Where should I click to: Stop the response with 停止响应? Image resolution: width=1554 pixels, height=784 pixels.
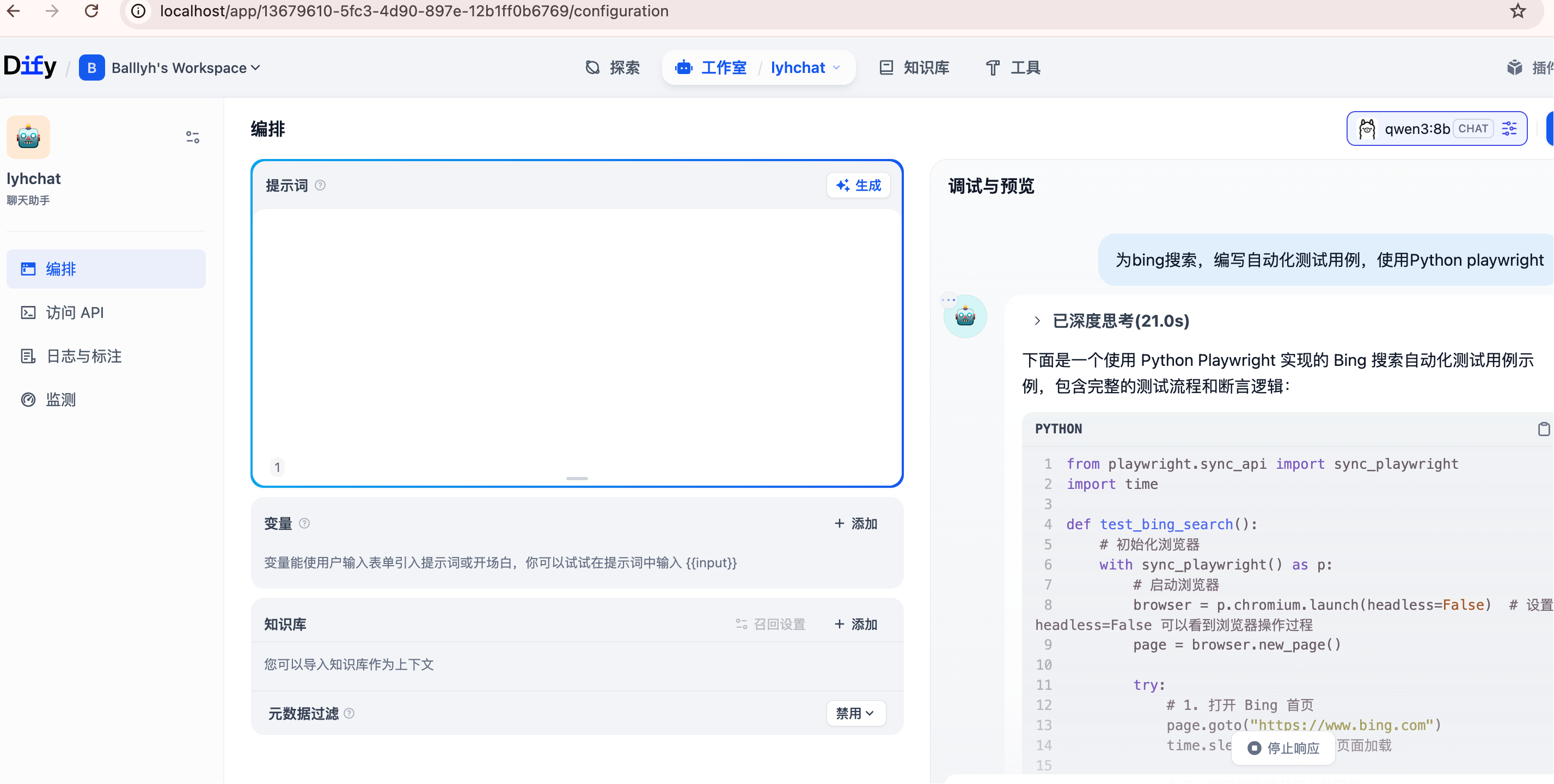(x=1283, y=748)
